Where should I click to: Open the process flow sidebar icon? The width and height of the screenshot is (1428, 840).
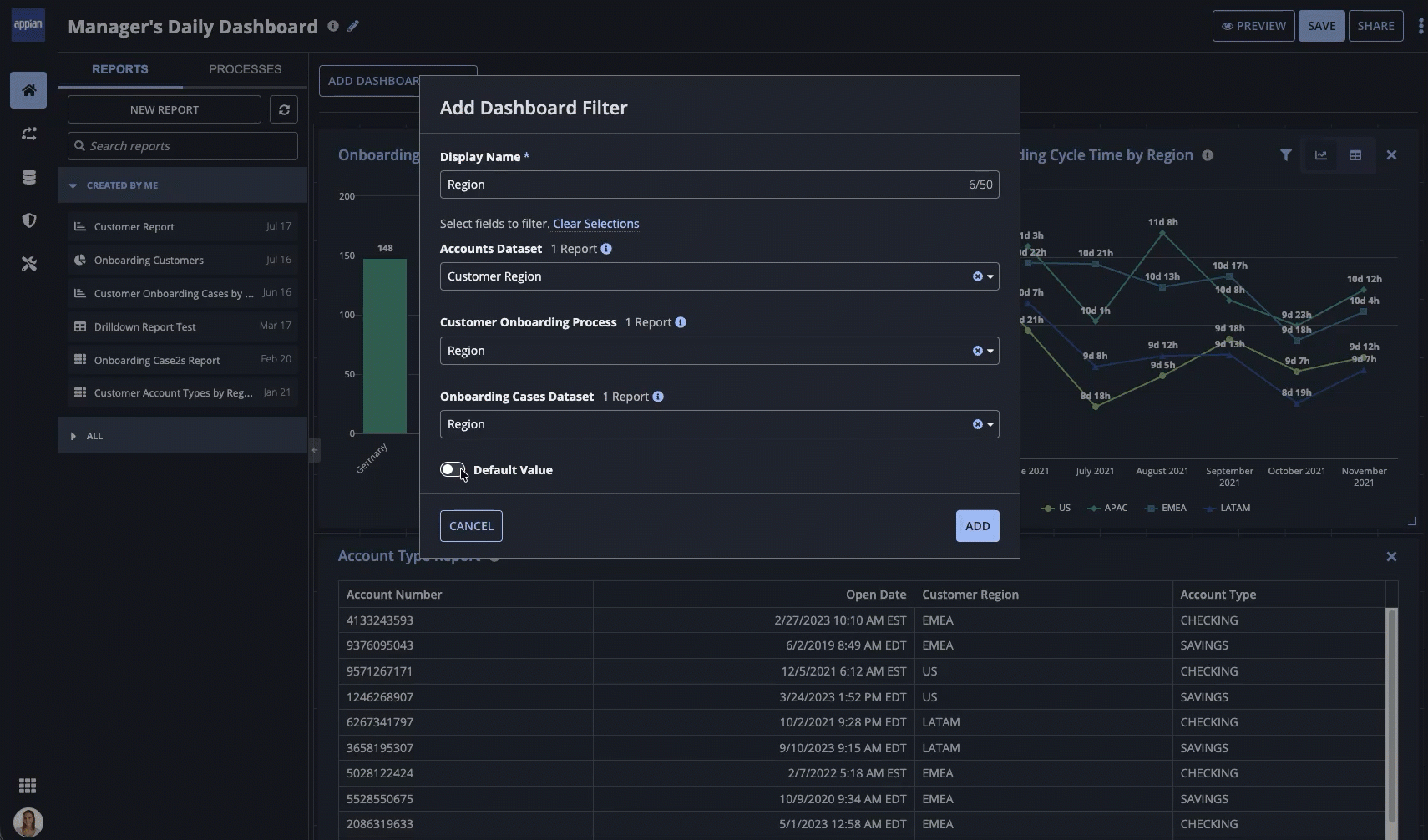[x=28, y=134]
